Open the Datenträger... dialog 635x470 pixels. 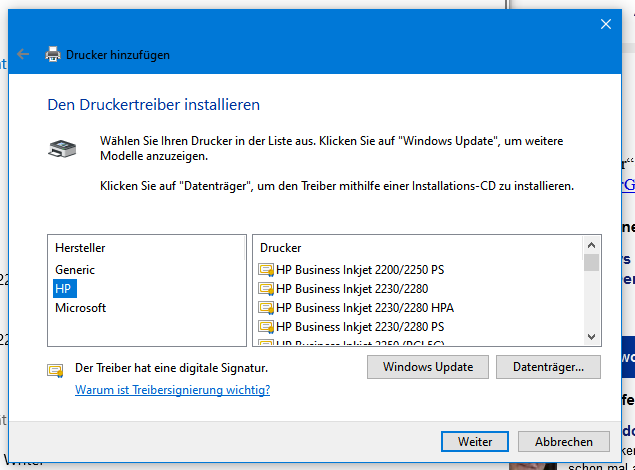click(x=548, y=367)
